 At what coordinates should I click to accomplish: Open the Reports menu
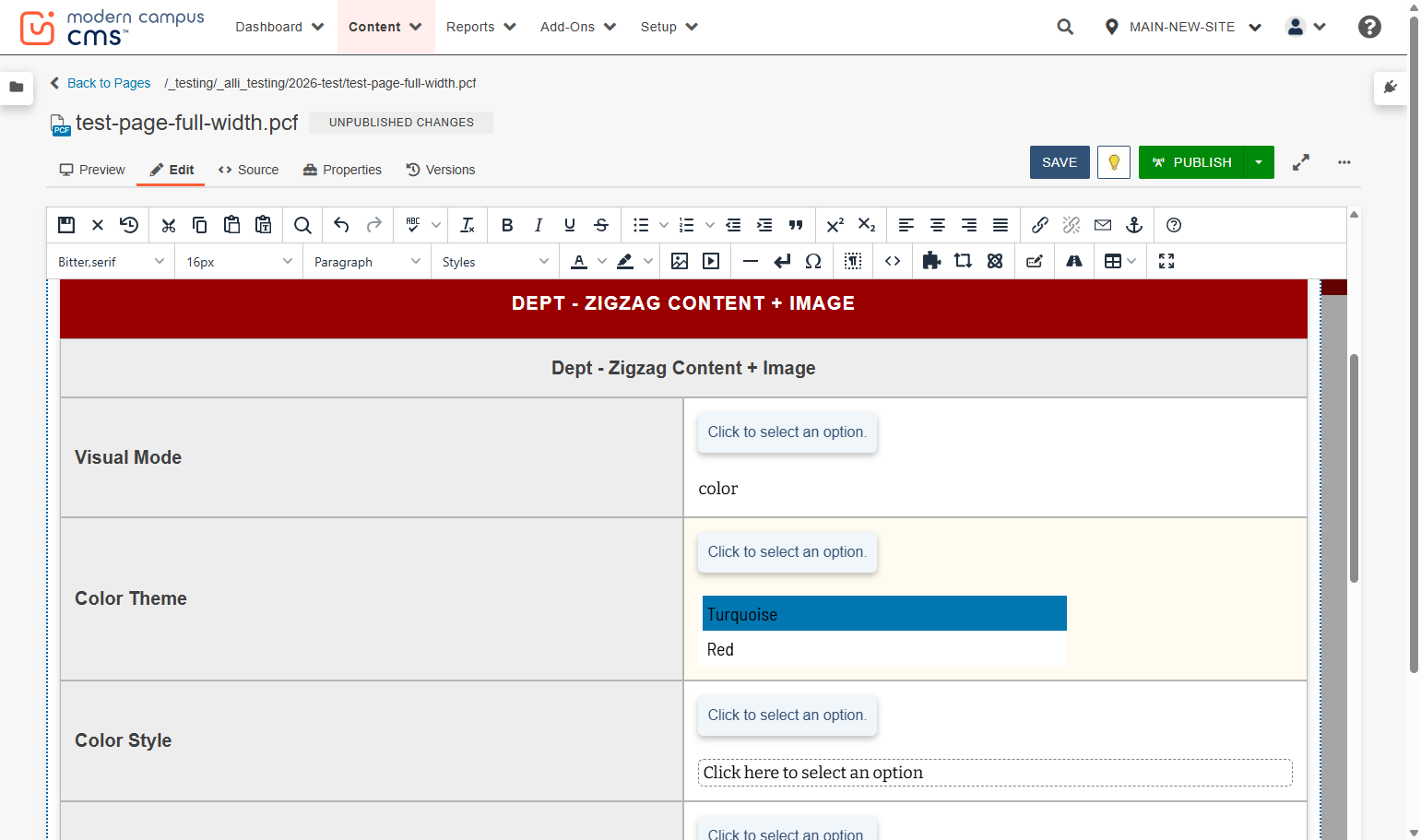coord(481,27)
